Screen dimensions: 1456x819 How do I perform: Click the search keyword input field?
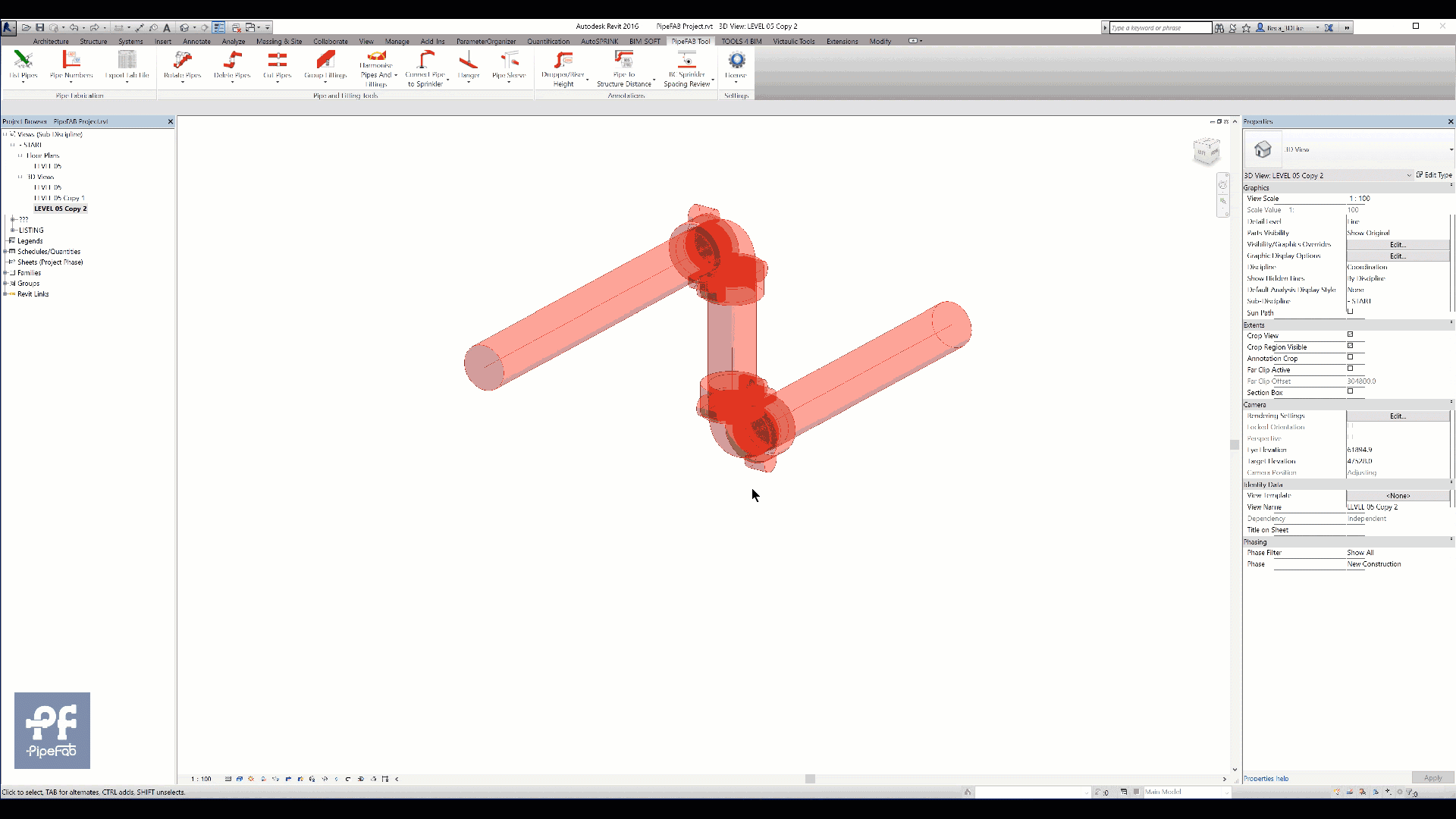(x=1160, y=28)
